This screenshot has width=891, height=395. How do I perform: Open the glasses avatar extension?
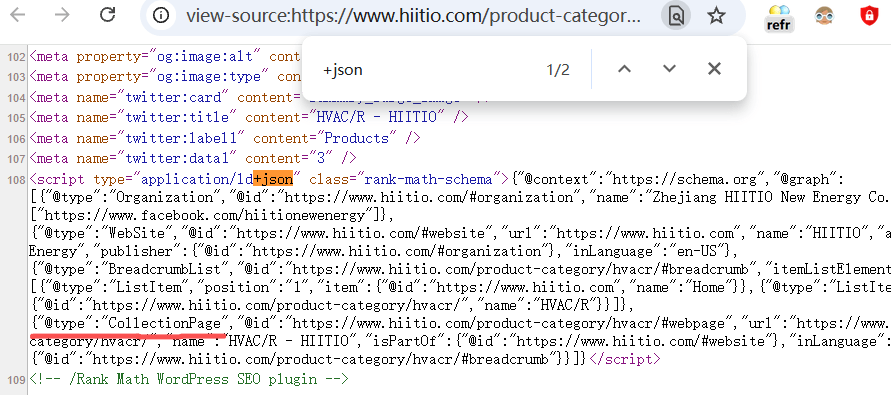[824, 16]
